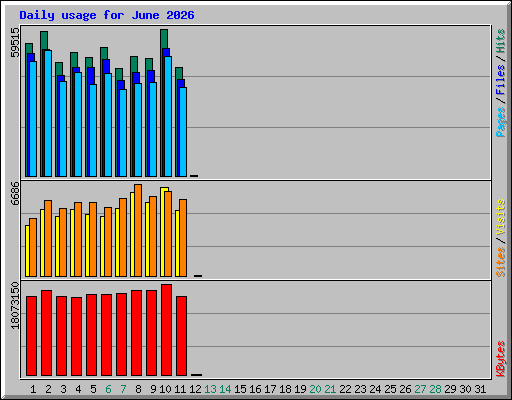
Task: Click day 19 on the axis
Action: [300, 389]
